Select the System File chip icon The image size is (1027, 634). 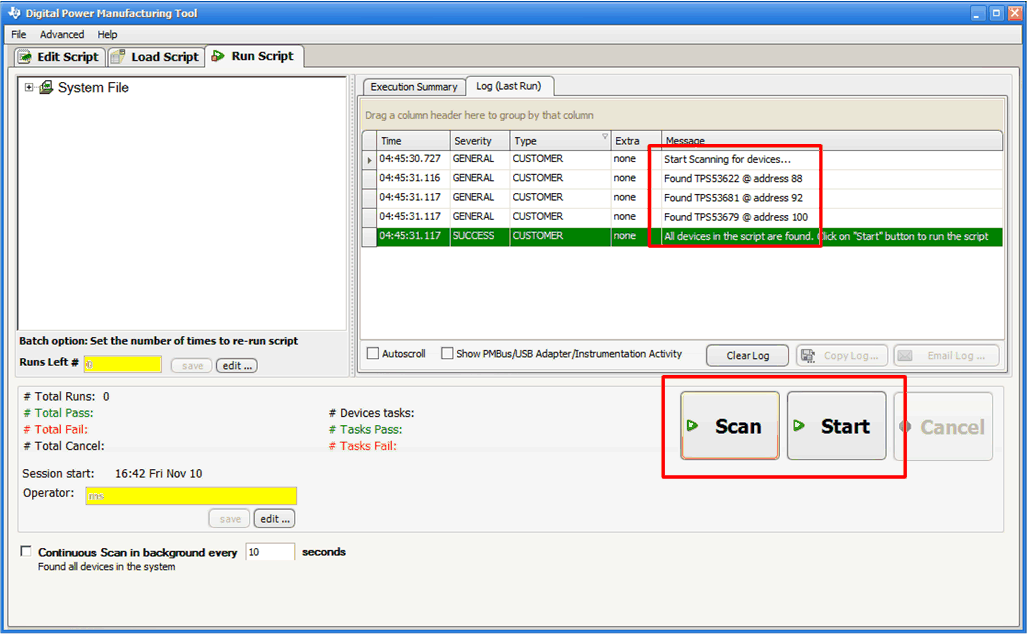[45, 88]
